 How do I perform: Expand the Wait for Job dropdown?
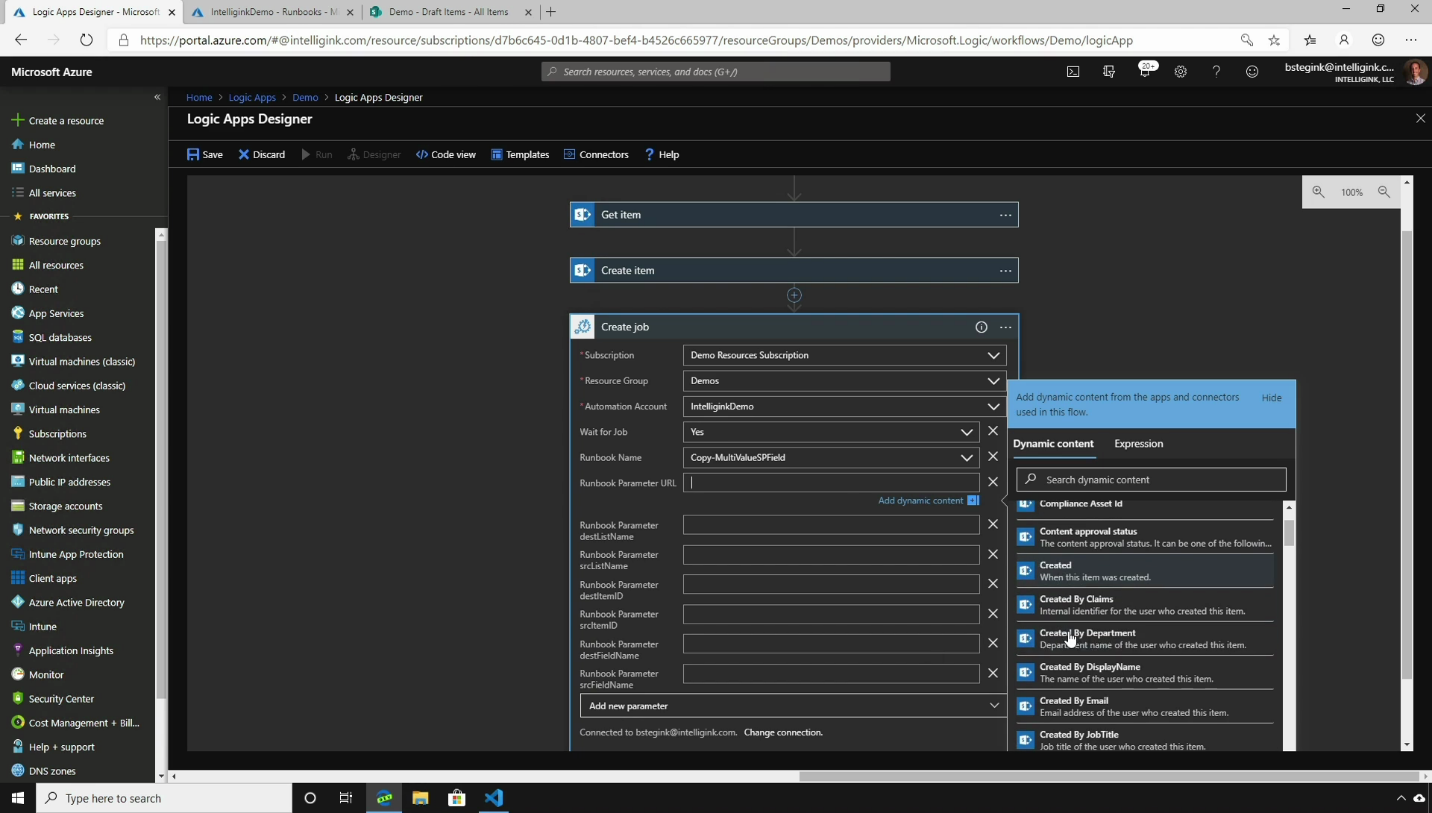(x=966, y=432)
